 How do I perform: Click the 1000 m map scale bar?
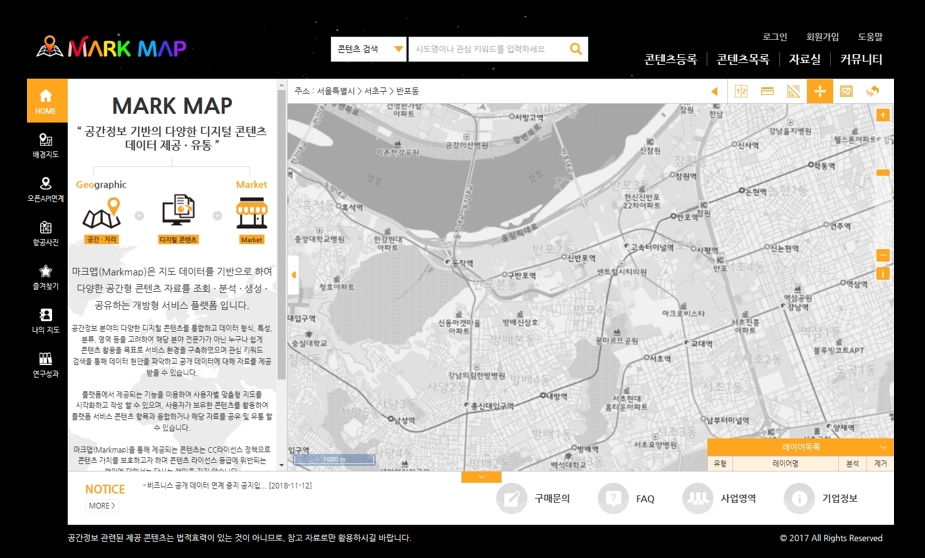334,459
